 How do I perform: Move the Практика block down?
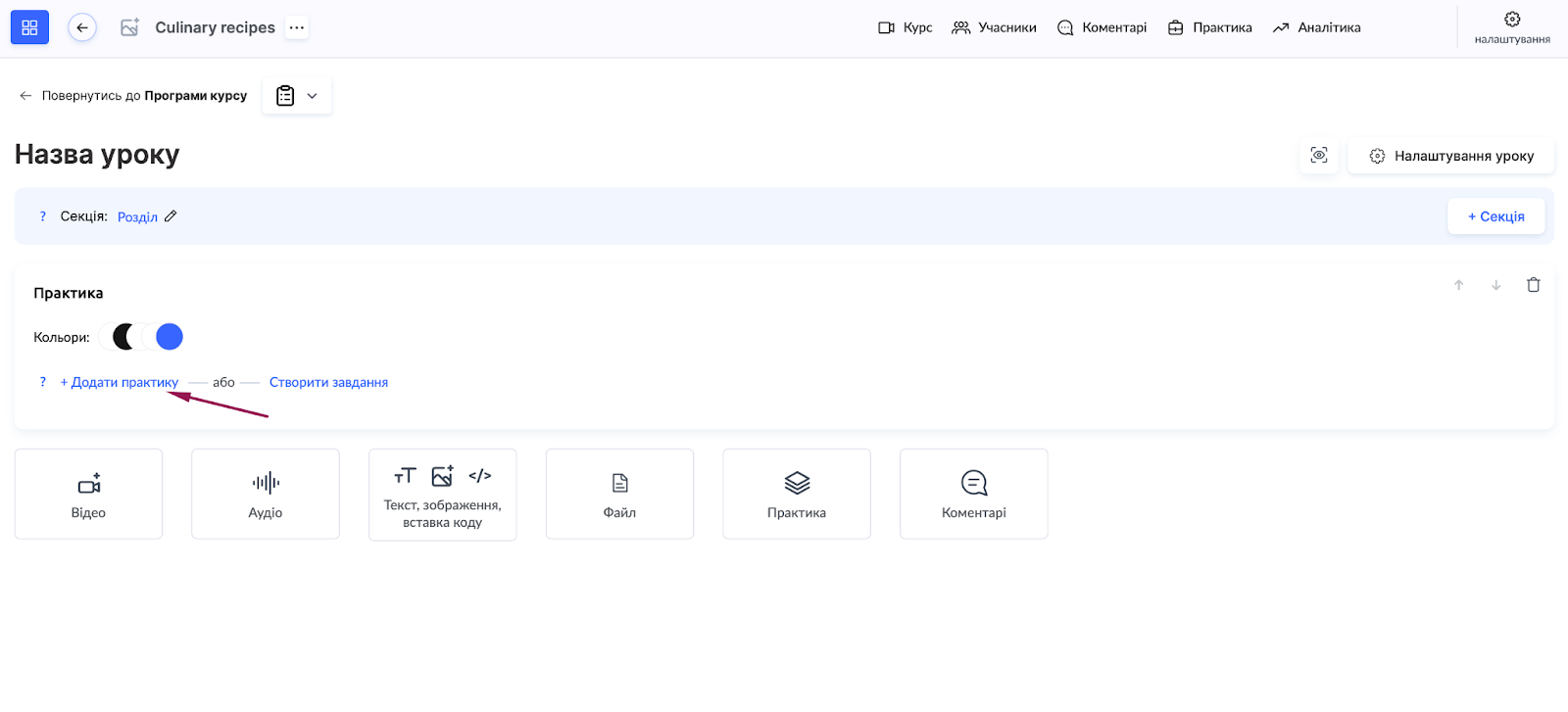1496,285
